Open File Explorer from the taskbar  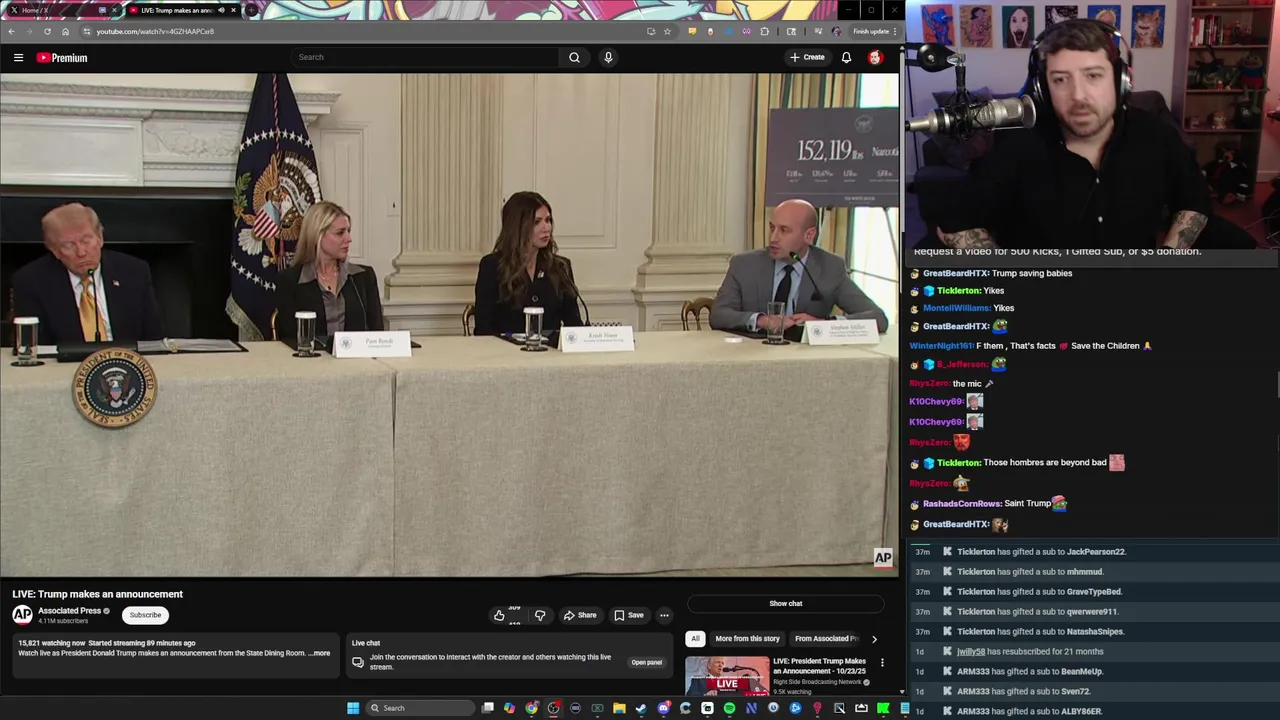(x=619, y=708)
